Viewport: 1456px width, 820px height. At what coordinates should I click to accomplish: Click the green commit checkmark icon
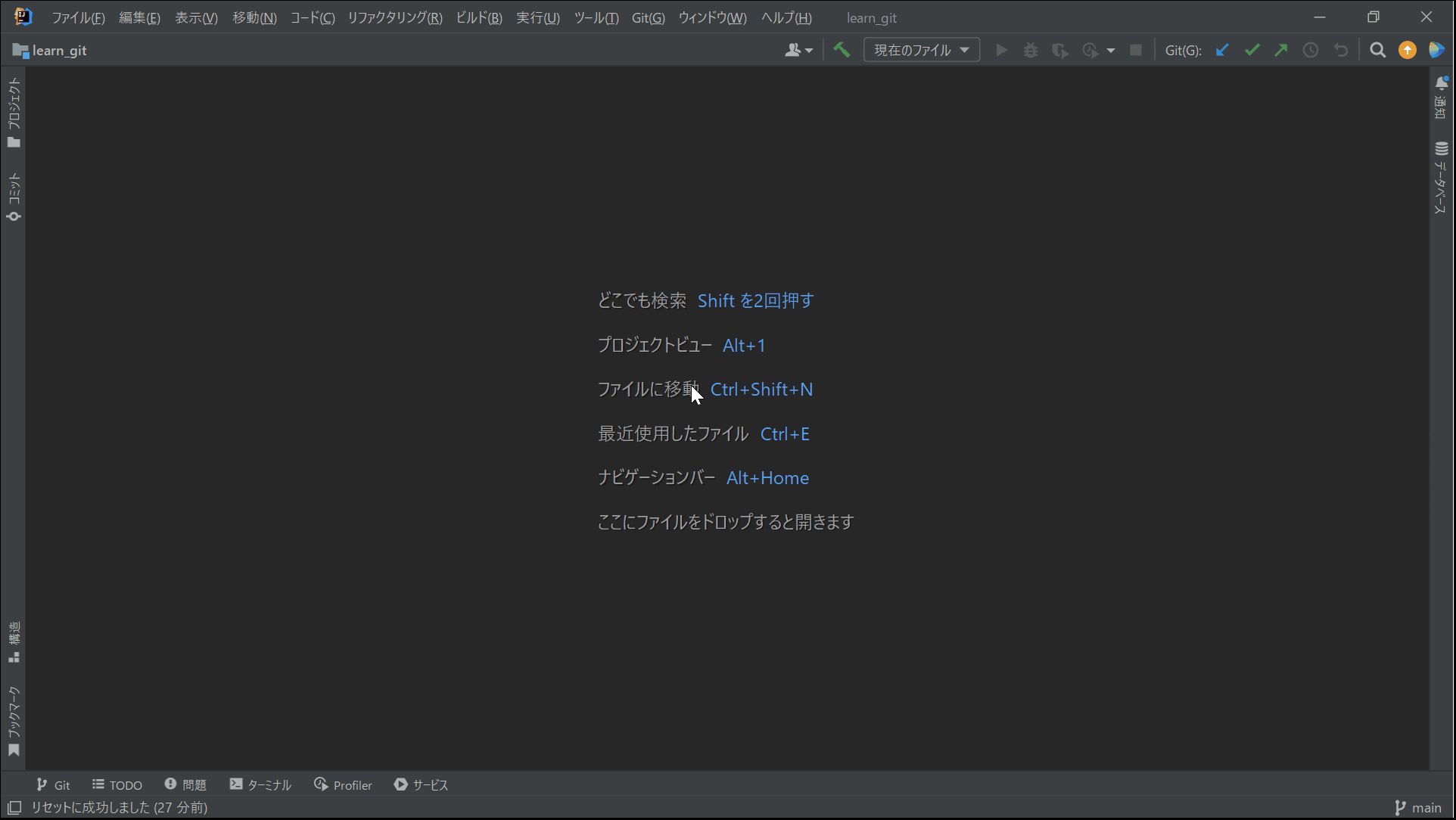[1252, 50]
